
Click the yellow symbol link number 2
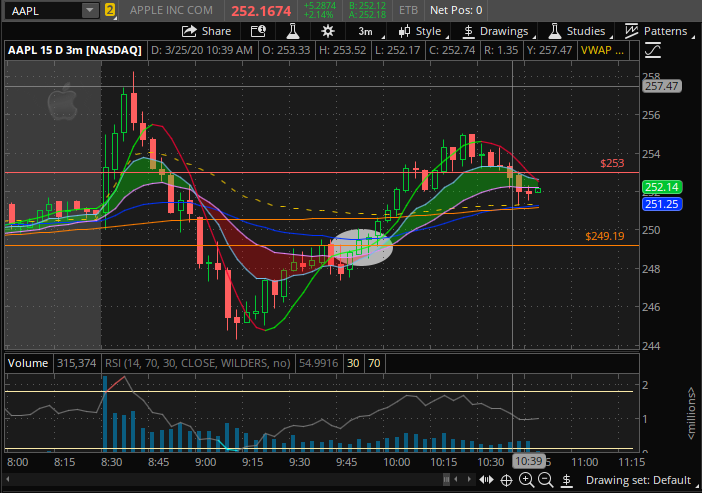[x=110, y=10]
